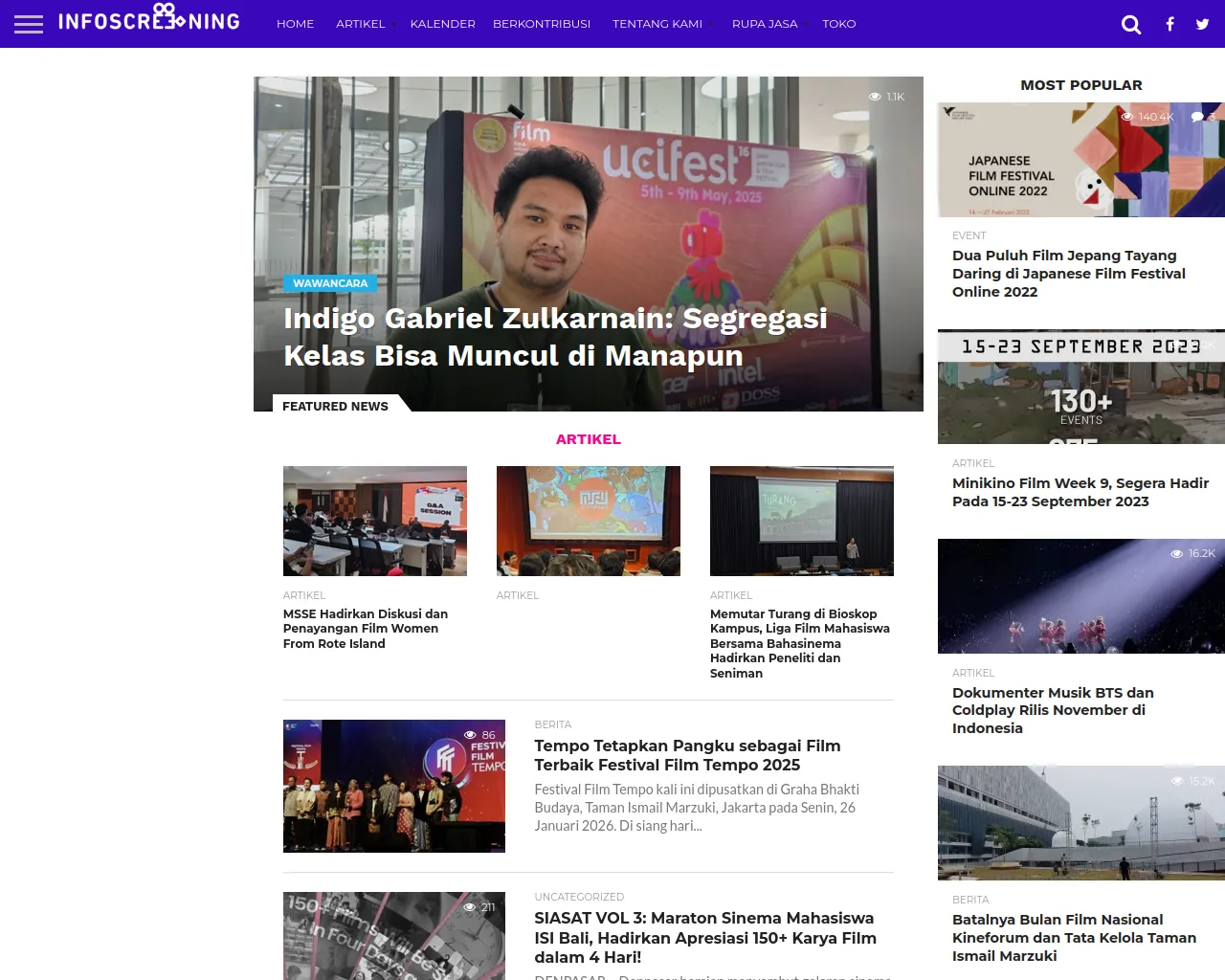1225x980 pixels.
Task: Open the search icon in header
Action: [x=1131, y=24]
